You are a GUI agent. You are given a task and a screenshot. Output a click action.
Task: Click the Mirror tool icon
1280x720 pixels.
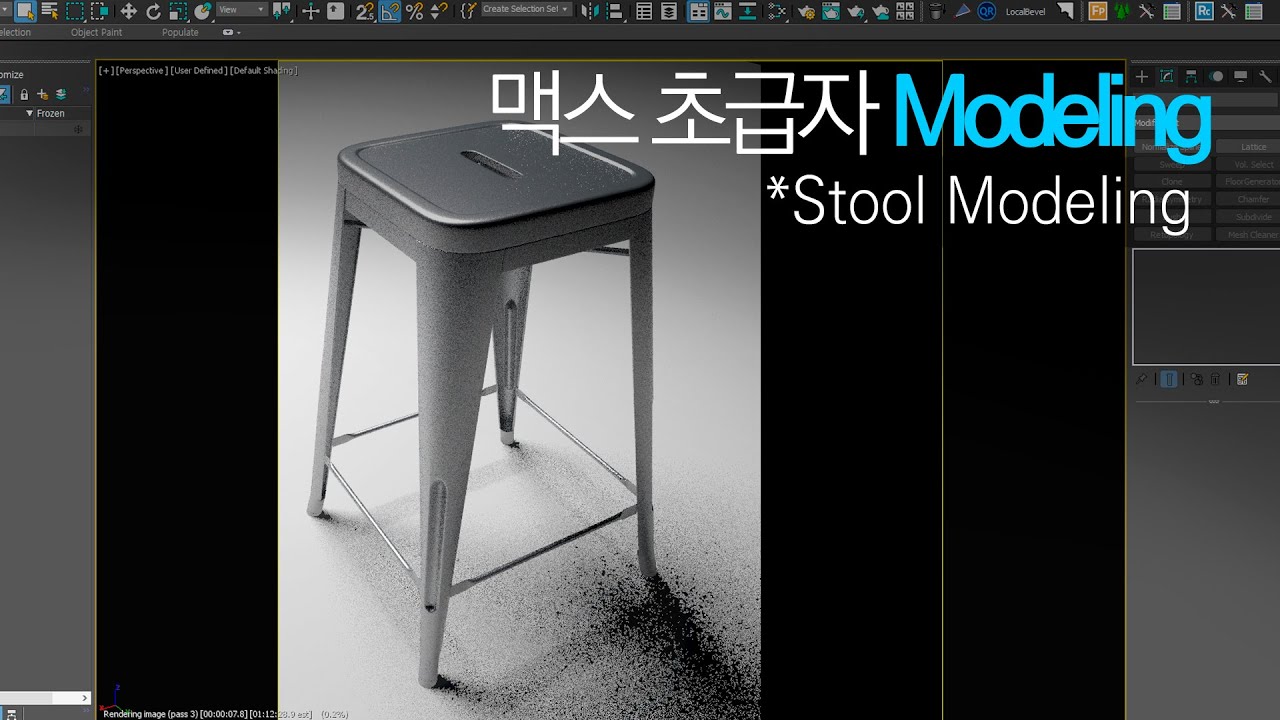click(590, 11)
